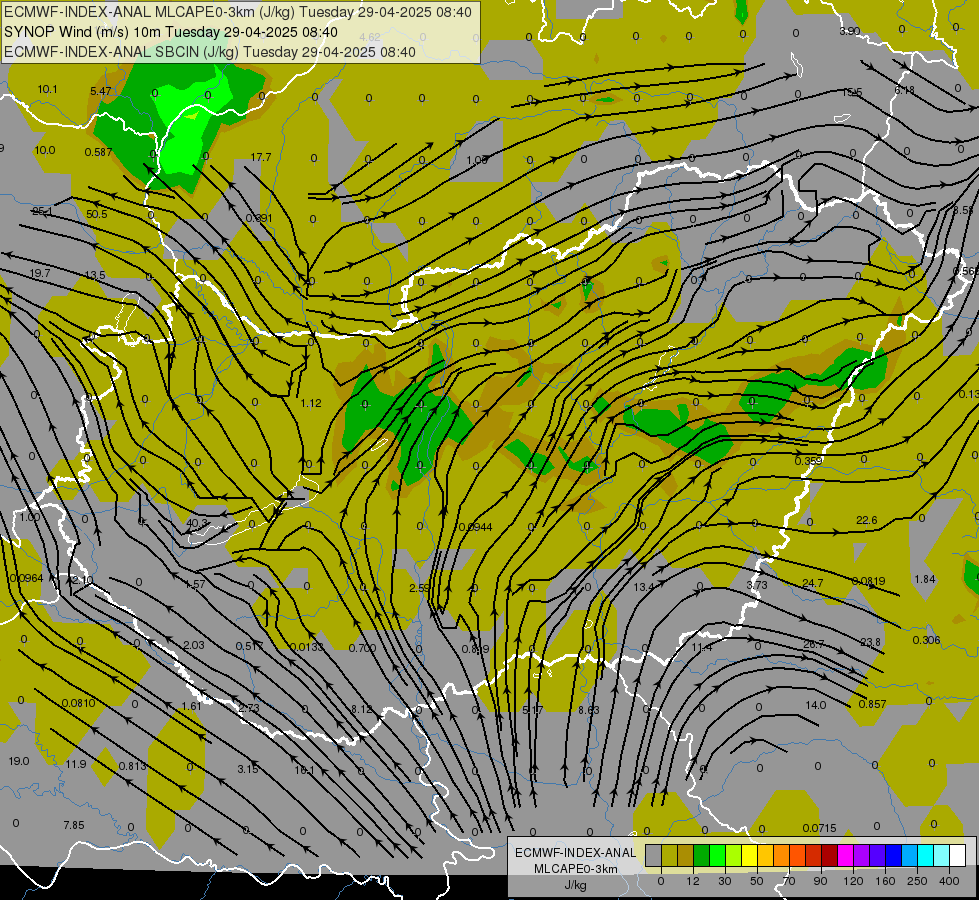Click the SYNOP Wind title line
This screenshot has height=900, width=979.
pyautogui.click(x=171, y=32)
